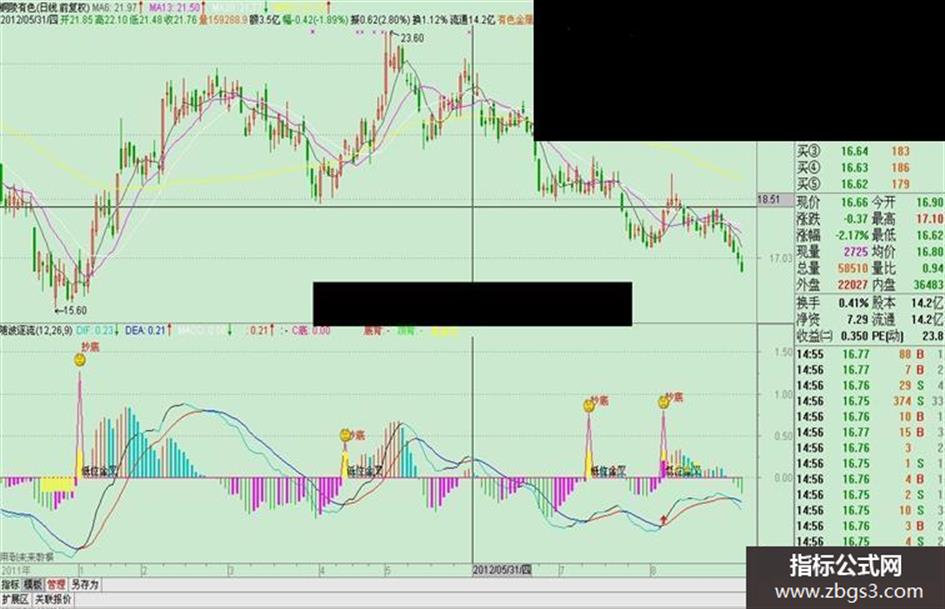
Task: Click the smiley 抄底 icon near month 8
Action: coord(664,402)
